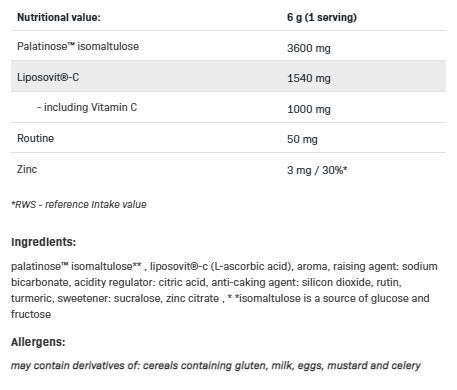
Task: Click the 'Nutritional value:' header
Action: pyautogui.click(x=59, y=17)
